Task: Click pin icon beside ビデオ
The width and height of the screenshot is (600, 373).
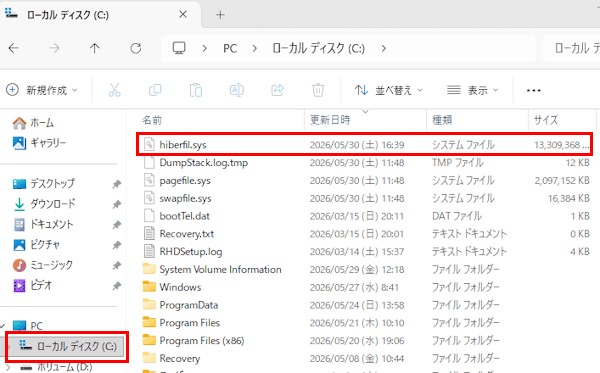Action: pos(117,285)
